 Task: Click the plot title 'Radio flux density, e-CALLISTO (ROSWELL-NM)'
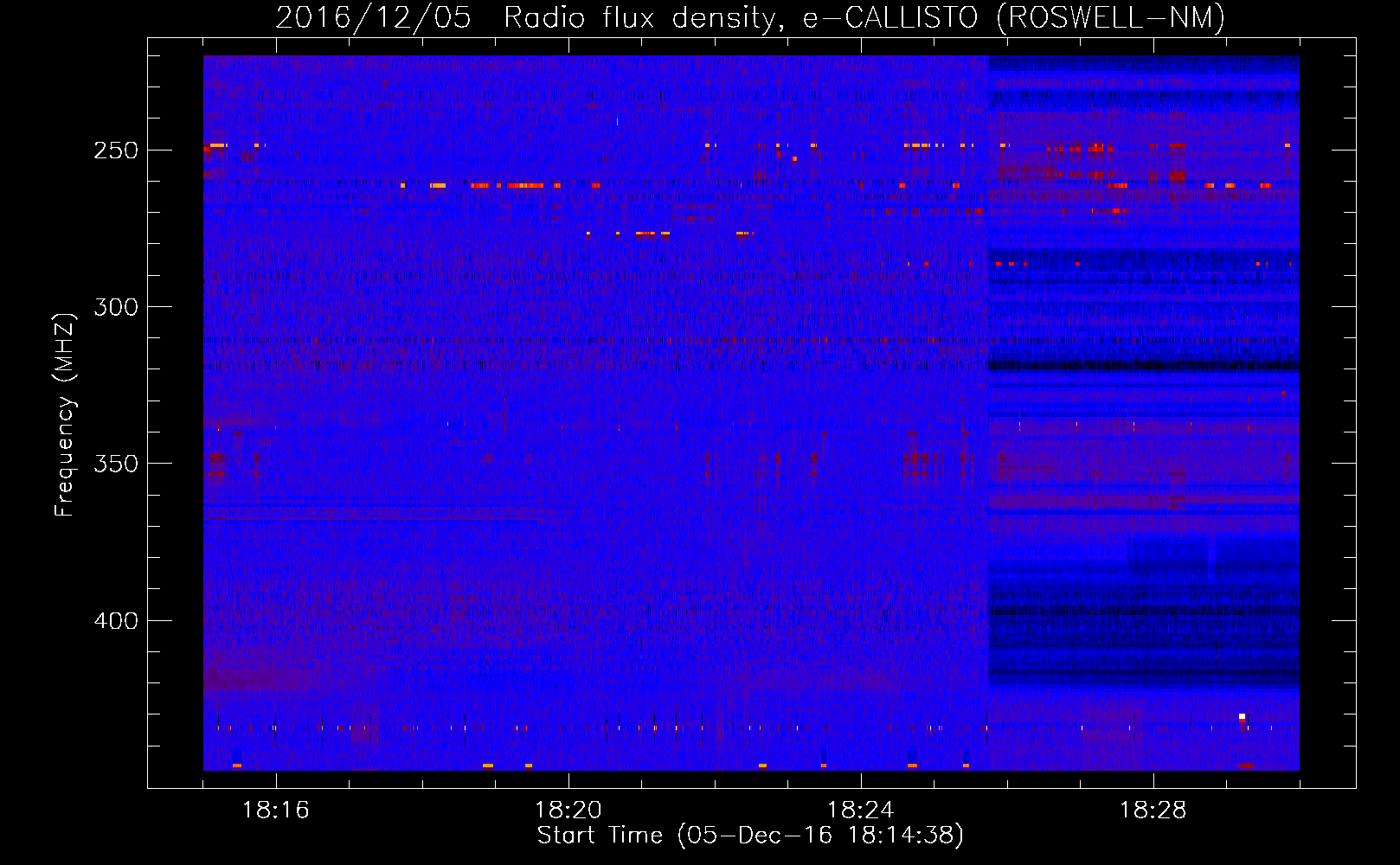click(864, 17)
